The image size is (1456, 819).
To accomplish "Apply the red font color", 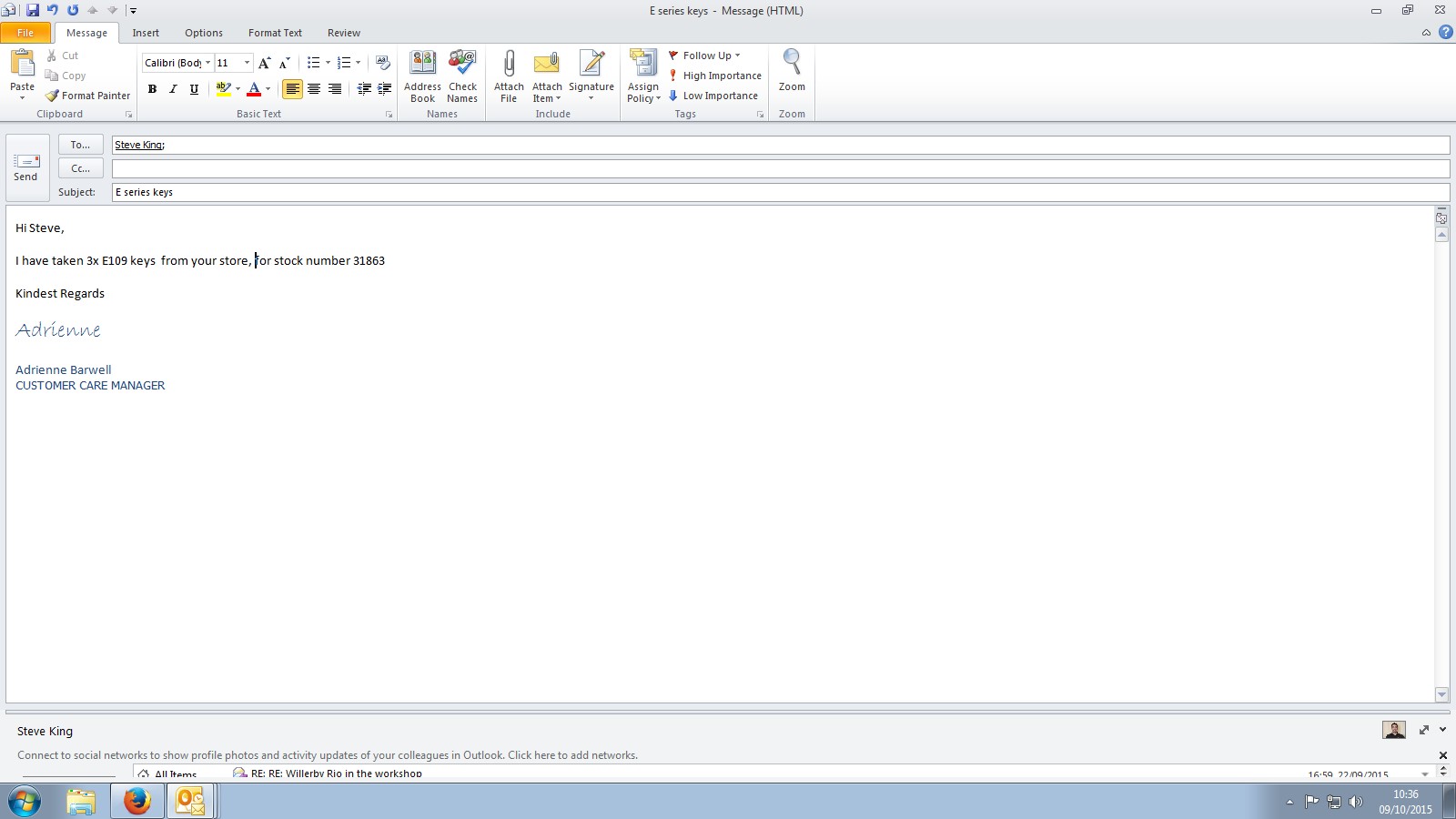I will pyautogui.click(x=254, y=88).
